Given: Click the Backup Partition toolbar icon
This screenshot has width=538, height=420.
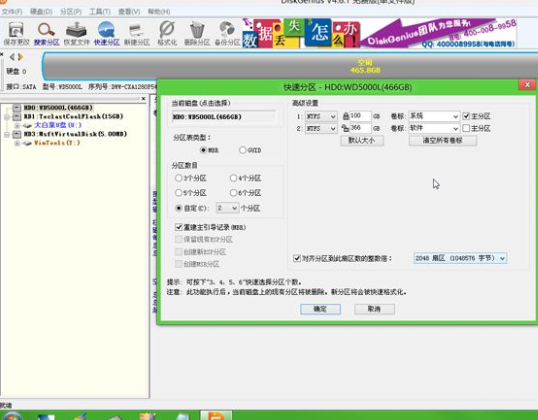Looking at the screenshot, I should (x=227, y=33).
